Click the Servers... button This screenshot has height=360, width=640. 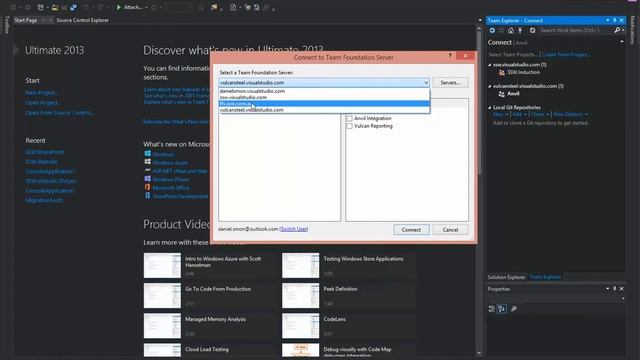450,82
